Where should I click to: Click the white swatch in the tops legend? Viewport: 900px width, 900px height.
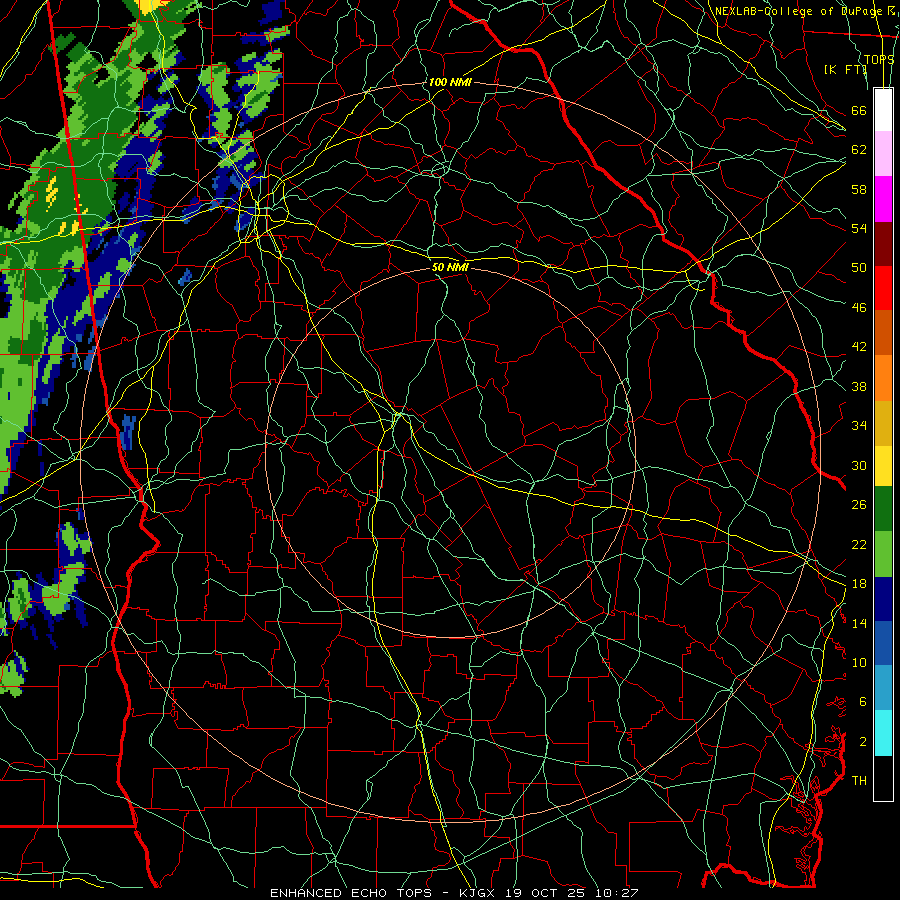click(883, 110)
